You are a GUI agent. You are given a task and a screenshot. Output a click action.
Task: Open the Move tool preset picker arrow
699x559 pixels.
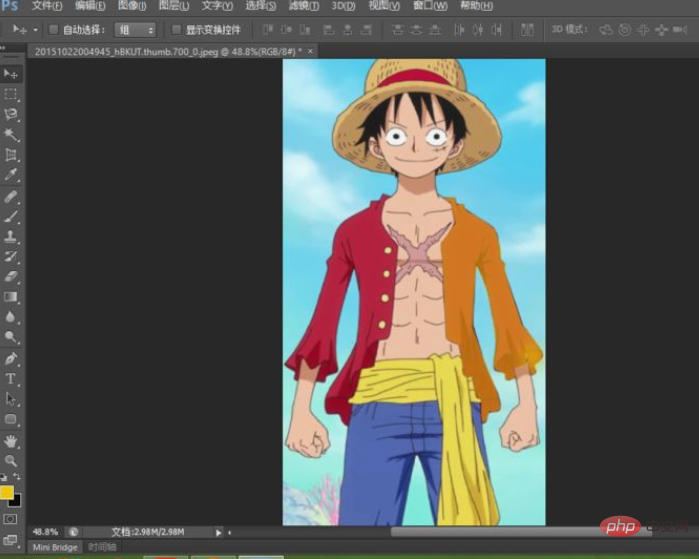tap(35, 30)
